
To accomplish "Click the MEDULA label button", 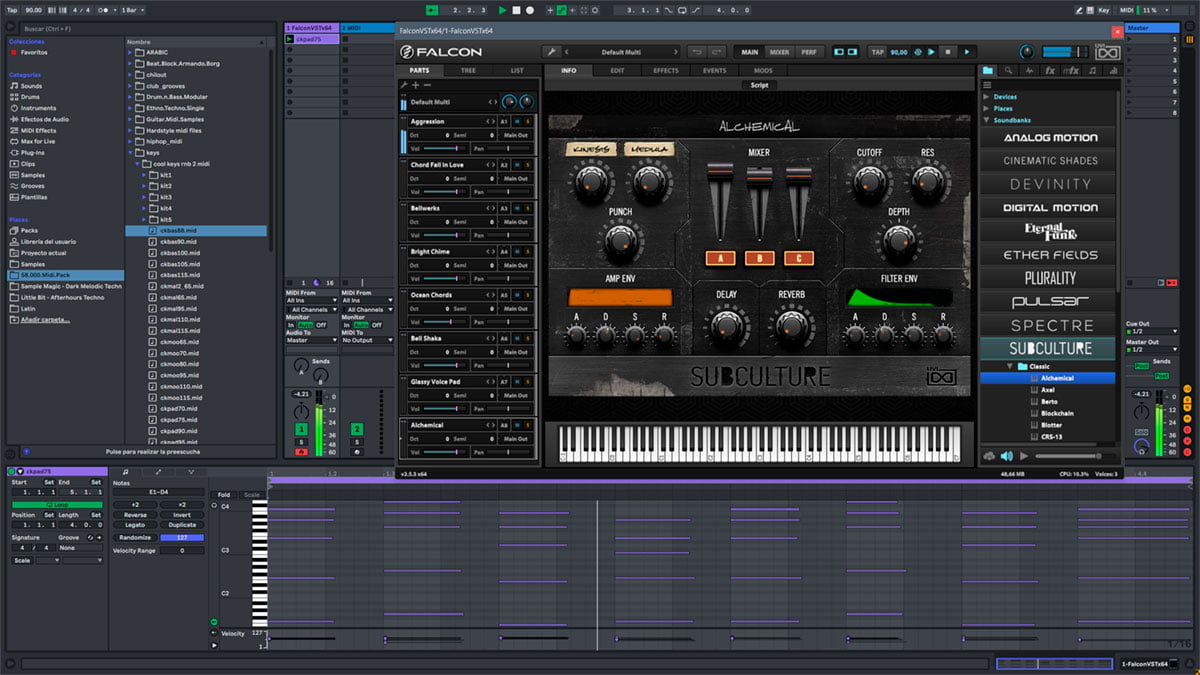I will tap(649, 150).
